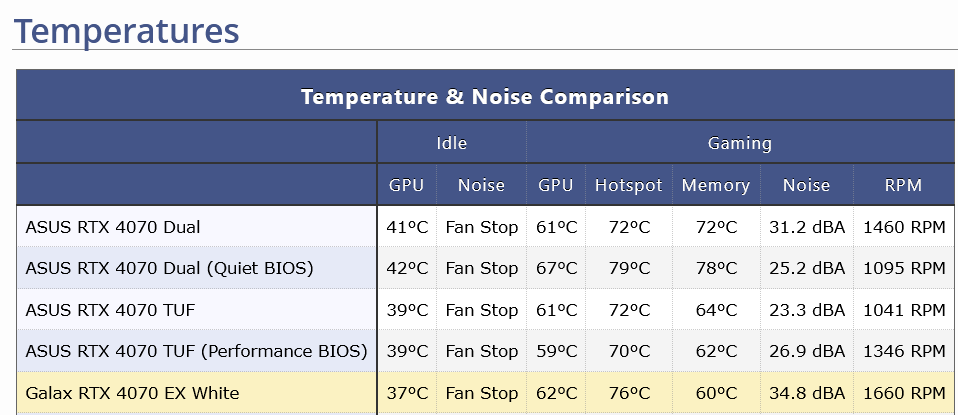Screen dimensions: 958x415
Task: Select ASUS RTX 4070 TUF (Performance BIOS) row
Action: click(x=196, y=351)
